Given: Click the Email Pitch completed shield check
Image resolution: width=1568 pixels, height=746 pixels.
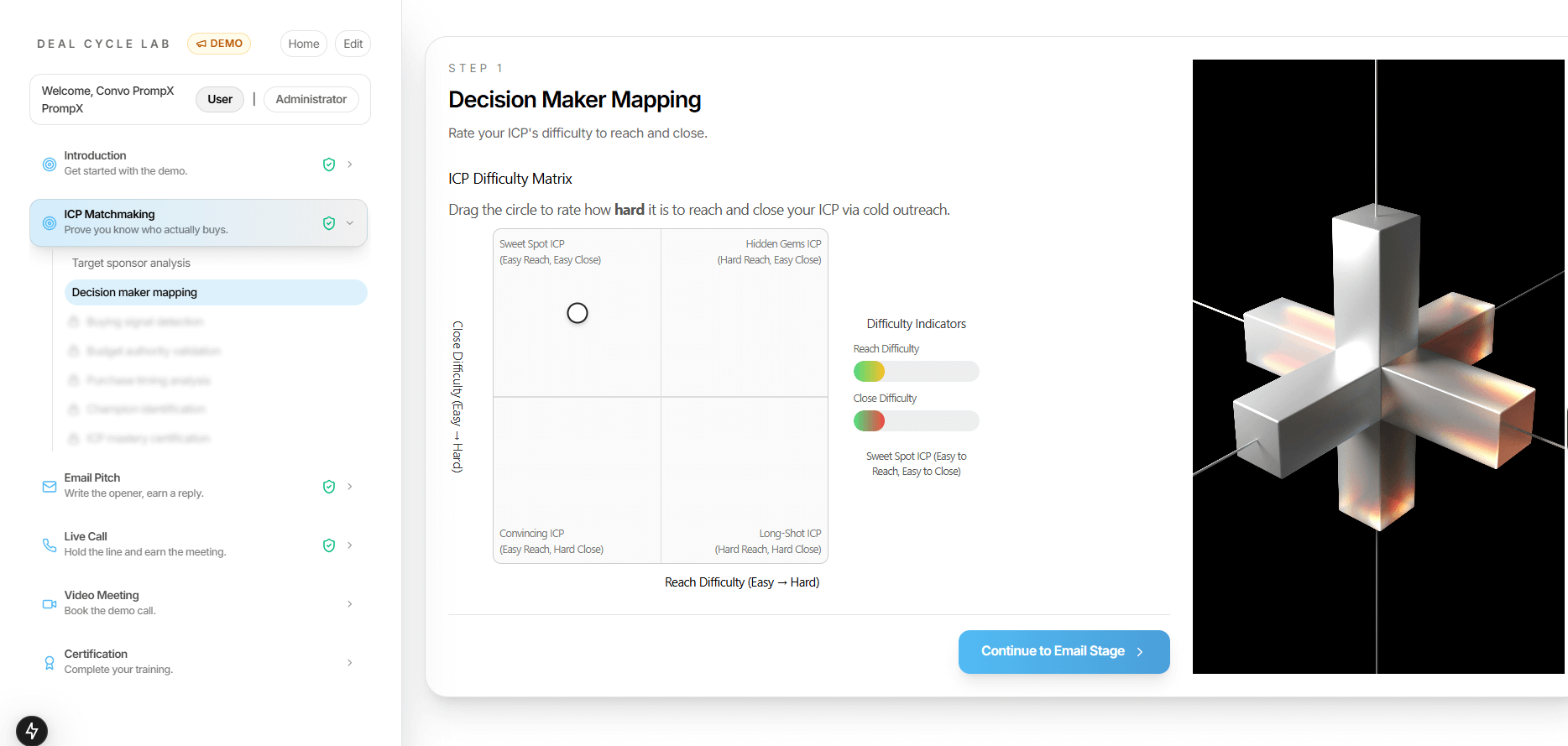Looking at the screenshot, I should 329,487.
